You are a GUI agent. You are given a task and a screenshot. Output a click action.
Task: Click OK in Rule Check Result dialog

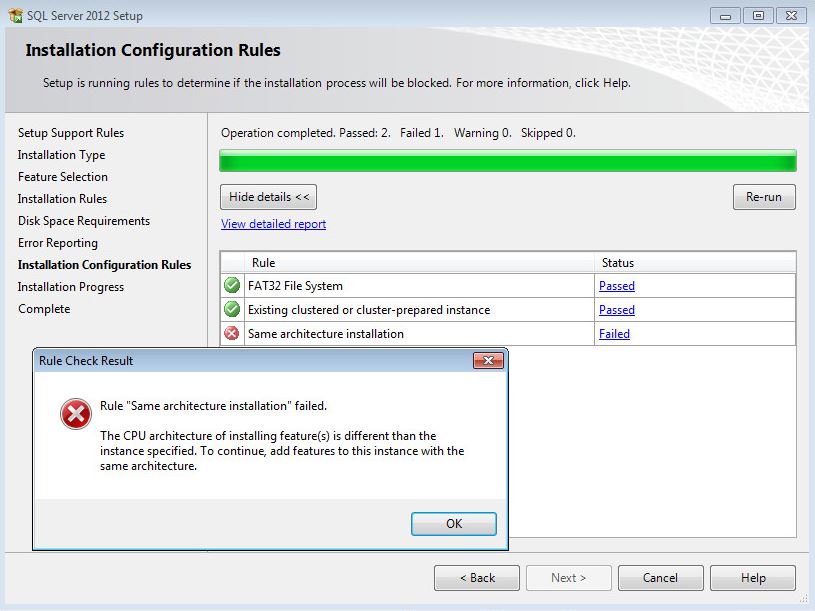454,524
